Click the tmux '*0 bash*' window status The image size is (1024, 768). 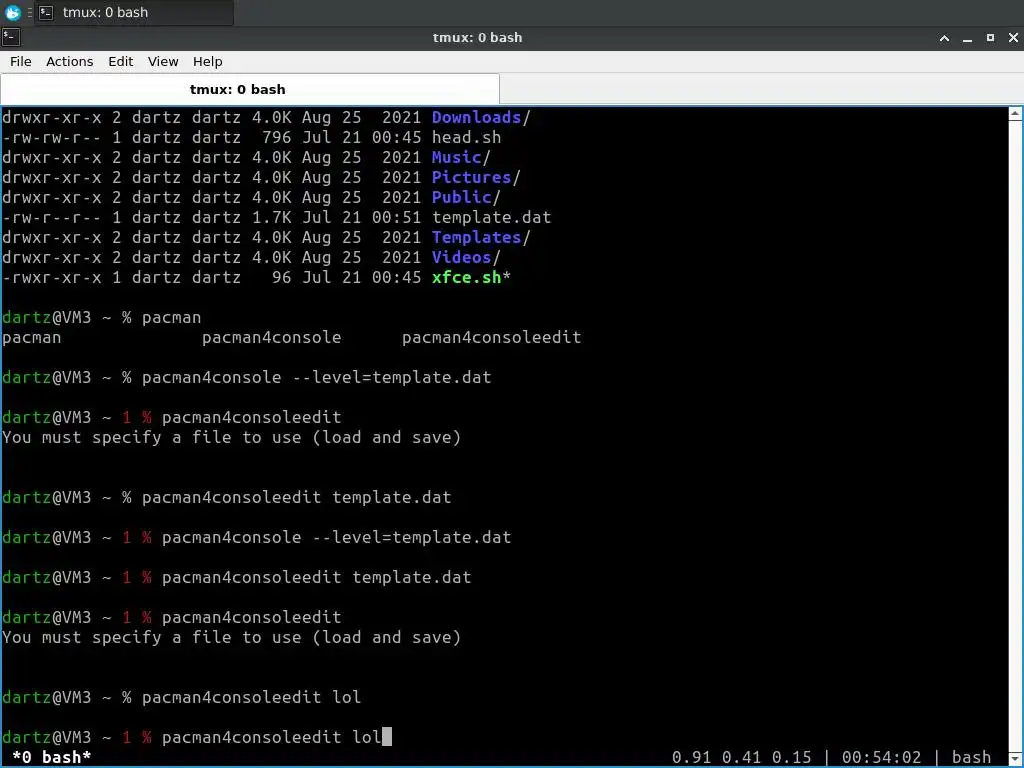click(51, 758)
